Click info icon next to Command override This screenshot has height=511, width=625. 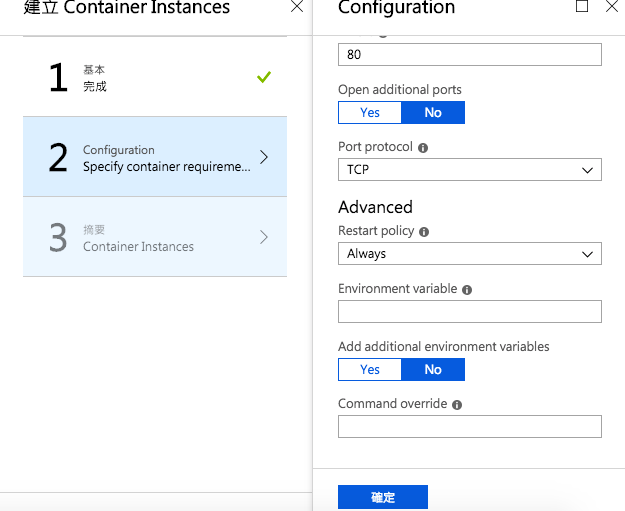457,405
